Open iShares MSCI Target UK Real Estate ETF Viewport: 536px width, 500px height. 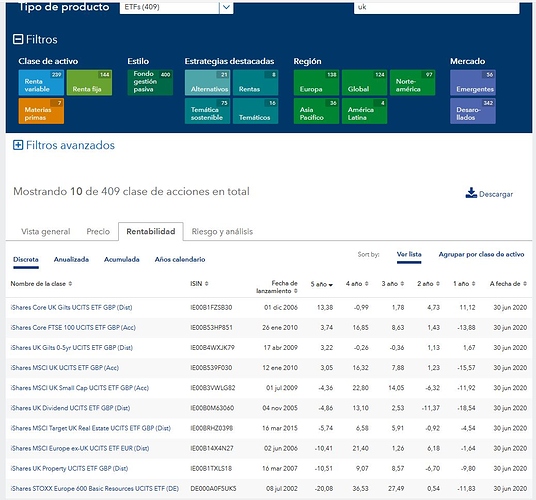(91, 428)
